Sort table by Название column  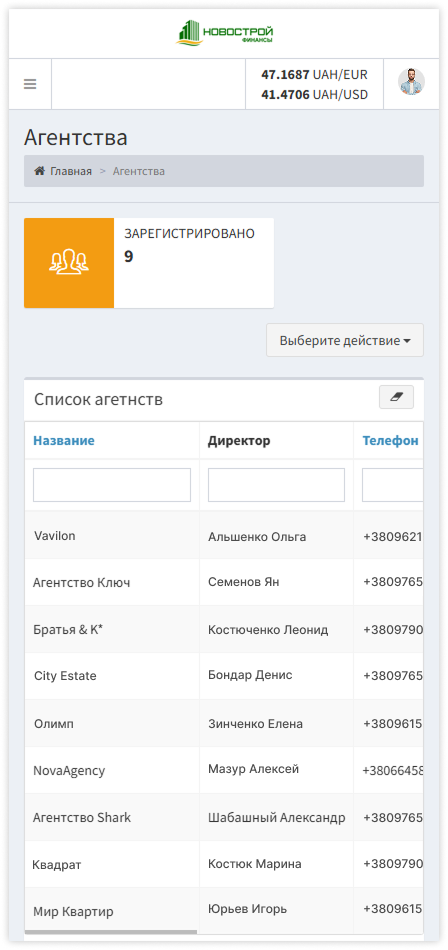point(64,440)
